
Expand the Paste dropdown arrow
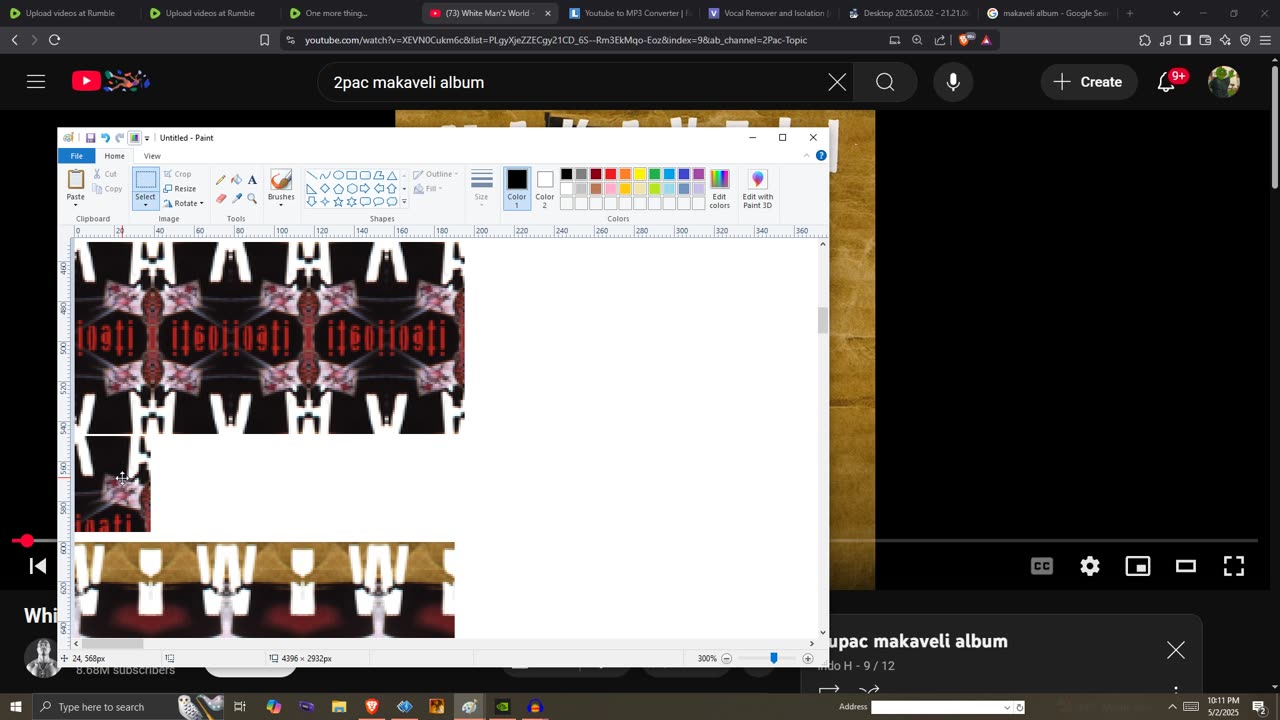click(76, 204)
